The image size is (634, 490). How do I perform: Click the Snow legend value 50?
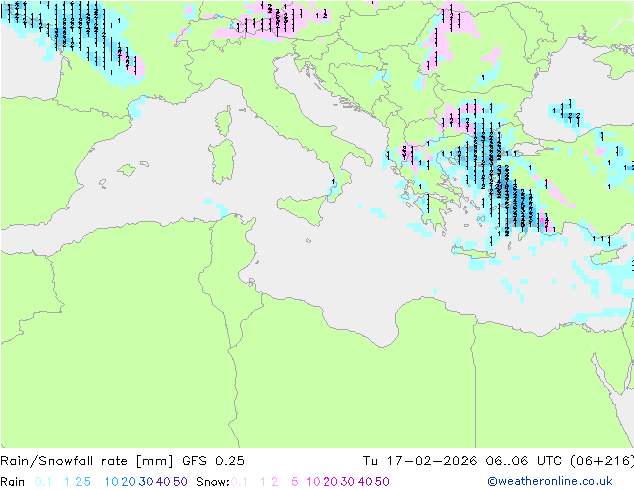click(382, 482)
